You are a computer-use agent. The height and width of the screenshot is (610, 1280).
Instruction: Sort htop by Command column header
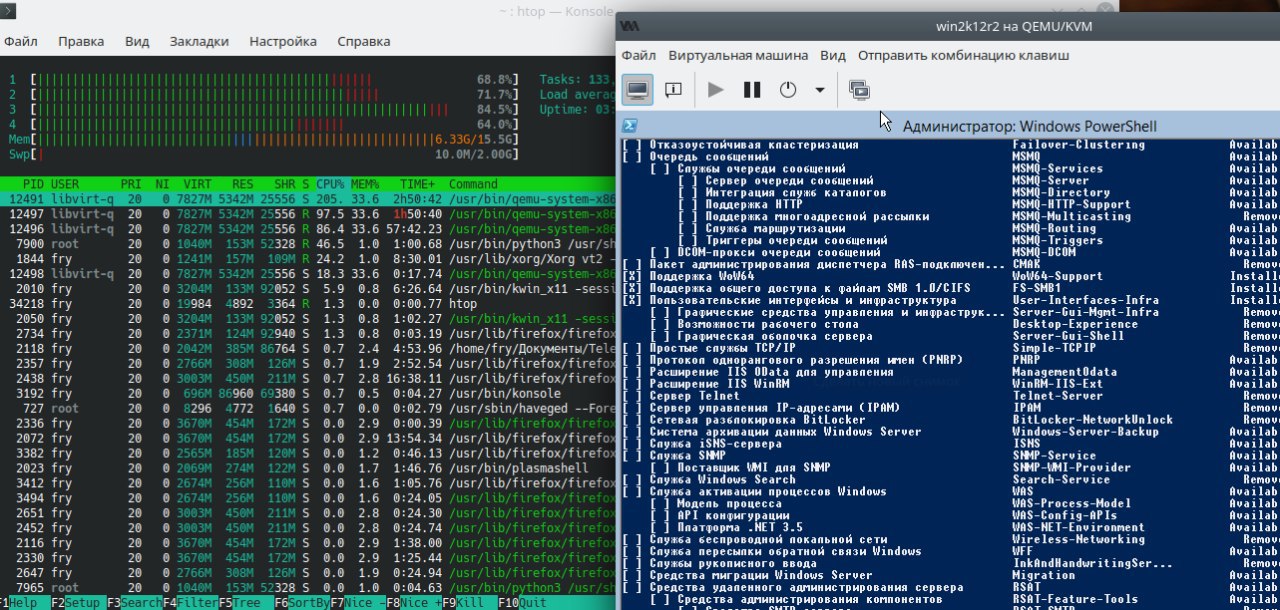pos(473,184)
